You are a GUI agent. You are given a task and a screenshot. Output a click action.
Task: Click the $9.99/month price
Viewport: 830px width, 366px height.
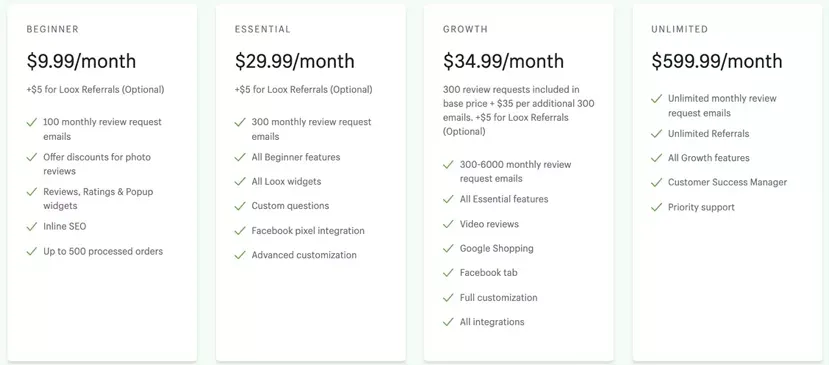coord(81,61)
